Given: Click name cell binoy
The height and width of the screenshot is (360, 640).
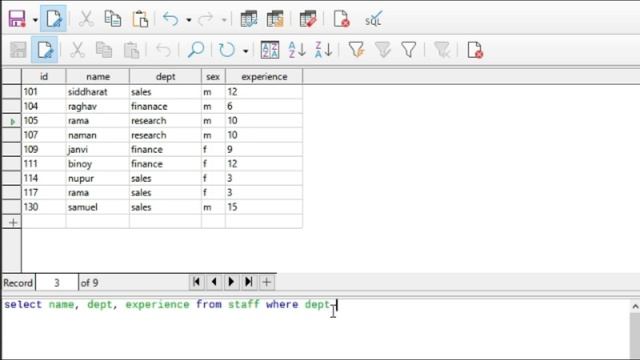Looking at the screenshot, I should click(x=98, y=164).
